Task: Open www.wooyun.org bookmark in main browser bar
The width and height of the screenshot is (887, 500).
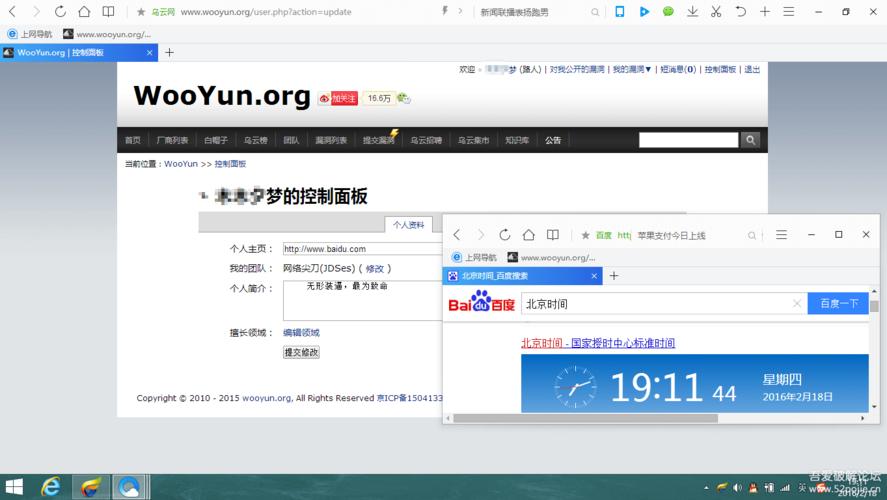Action: [107, 34]
